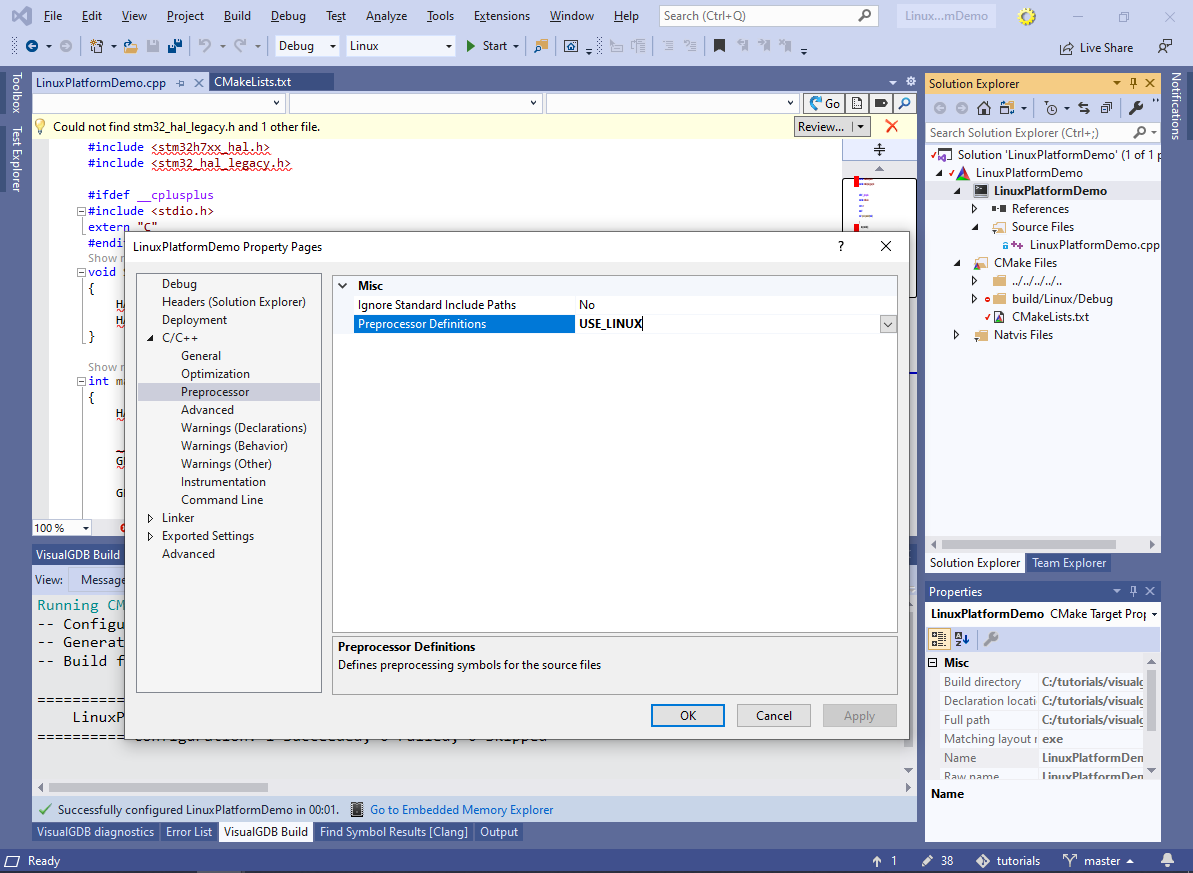
Task: Toggle bookmark on current line
Action: pyautogui.click(x=719, y=46)
